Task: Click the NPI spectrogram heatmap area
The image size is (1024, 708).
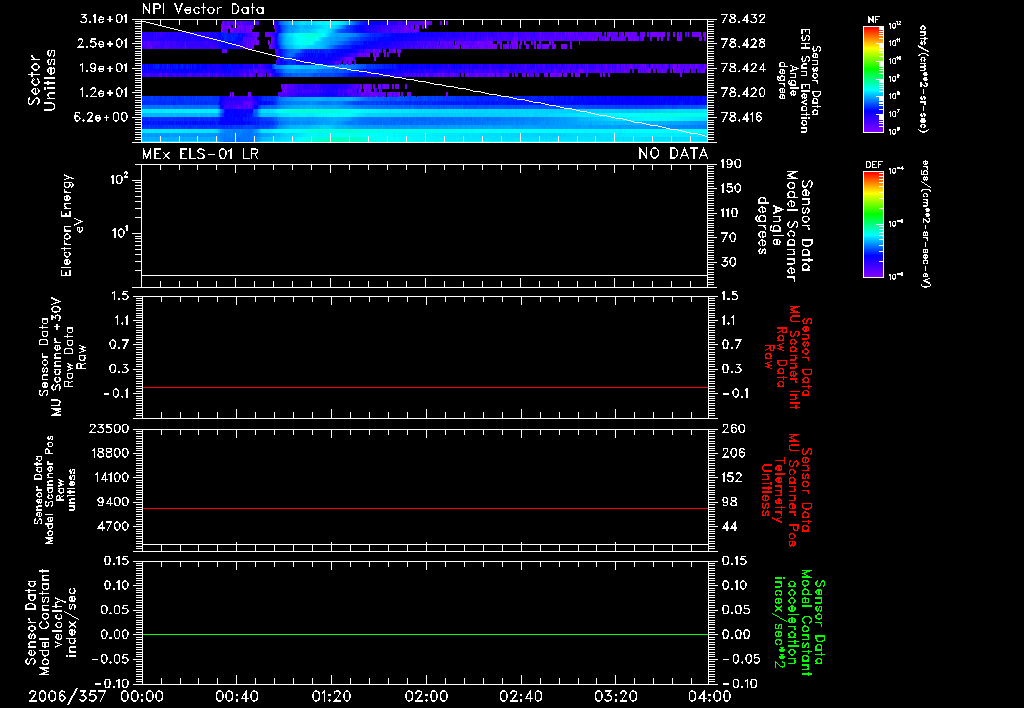Action: tap(424, 81)
